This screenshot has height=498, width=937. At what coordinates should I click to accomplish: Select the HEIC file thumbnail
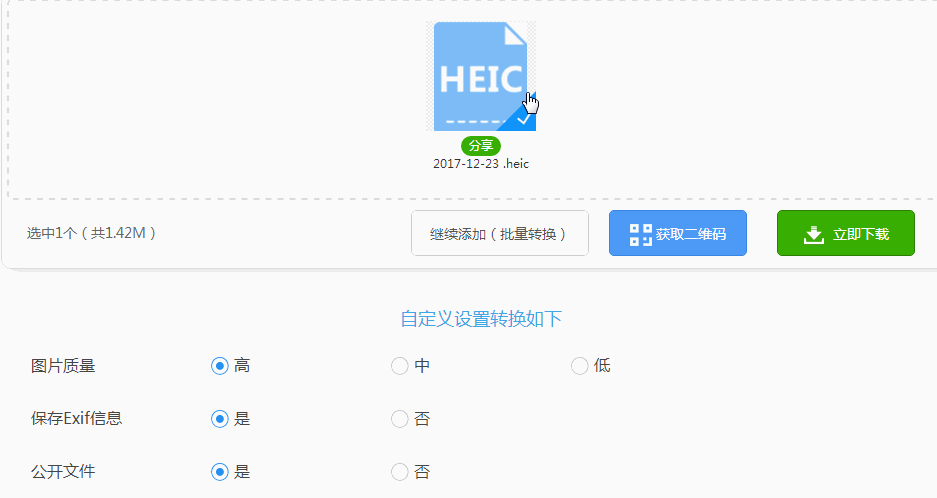pyautogui.click(x=481, y=77)
